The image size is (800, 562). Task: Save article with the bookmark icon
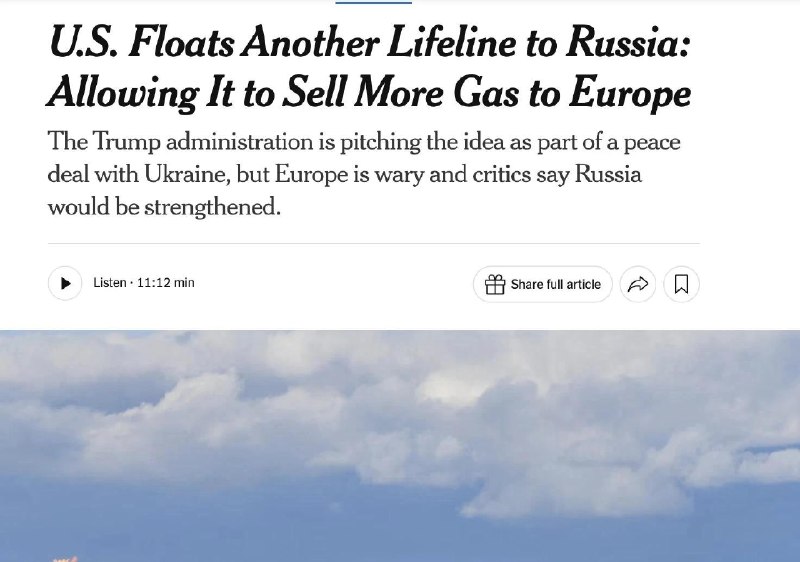(x=681, y=284)
